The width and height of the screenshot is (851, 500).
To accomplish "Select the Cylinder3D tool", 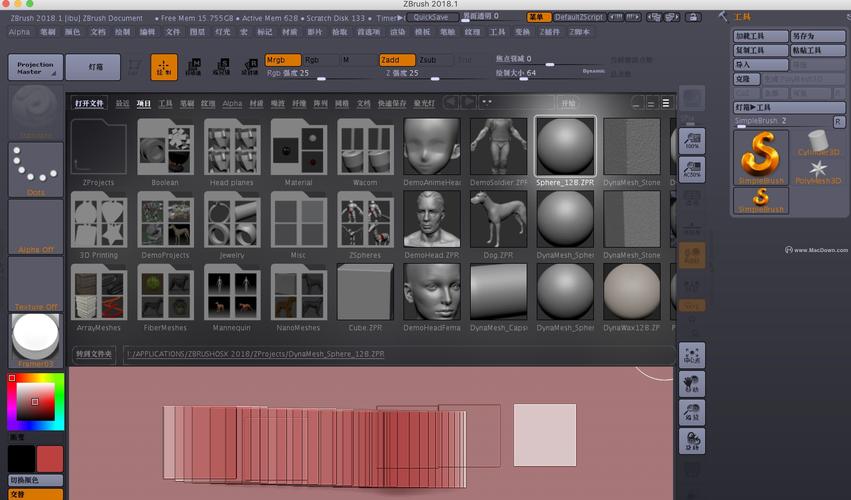I will coord(818,143).
